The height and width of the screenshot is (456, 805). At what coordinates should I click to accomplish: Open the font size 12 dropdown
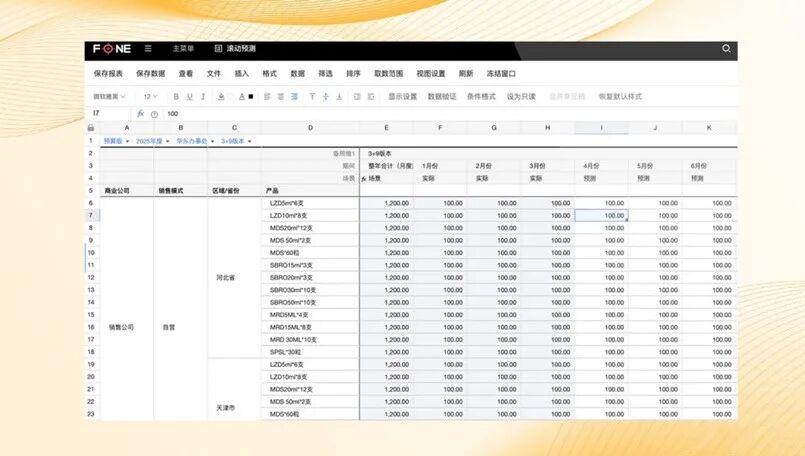pyautogui.click(x=150, y=97)
